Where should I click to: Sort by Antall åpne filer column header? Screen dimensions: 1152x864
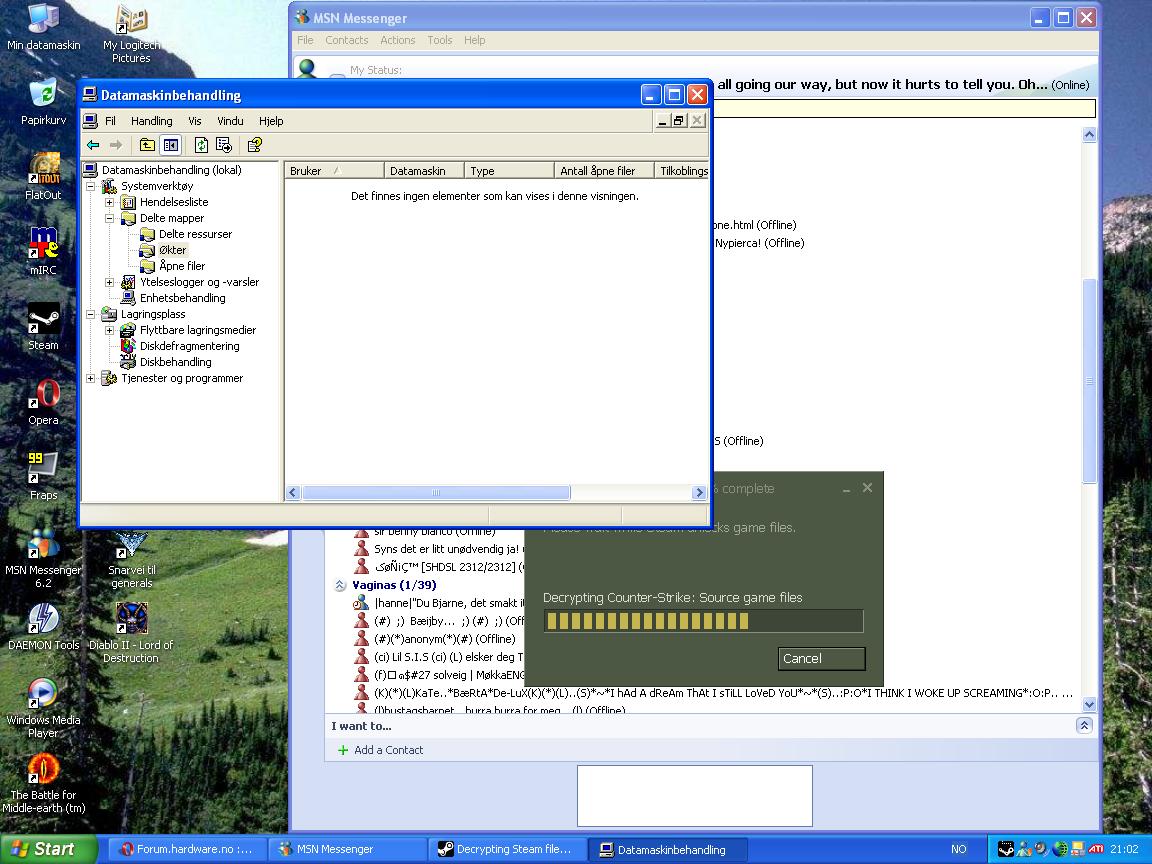pyautogui.click(x=605, y=170)
